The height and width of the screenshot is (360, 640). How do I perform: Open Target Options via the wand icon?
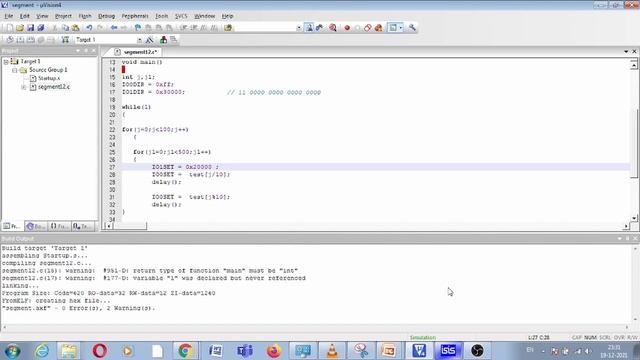coord(149,40)
